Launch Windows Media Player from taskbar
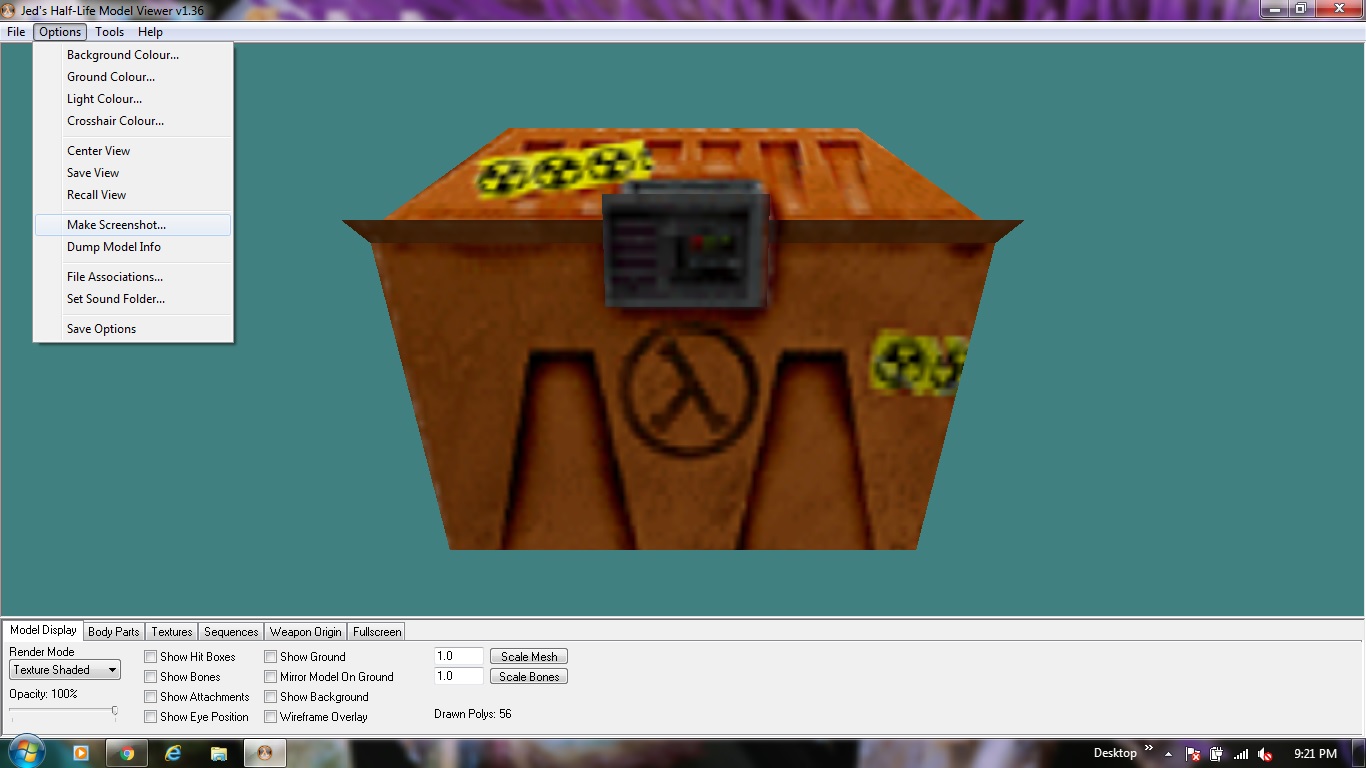 tap(80, 753)
